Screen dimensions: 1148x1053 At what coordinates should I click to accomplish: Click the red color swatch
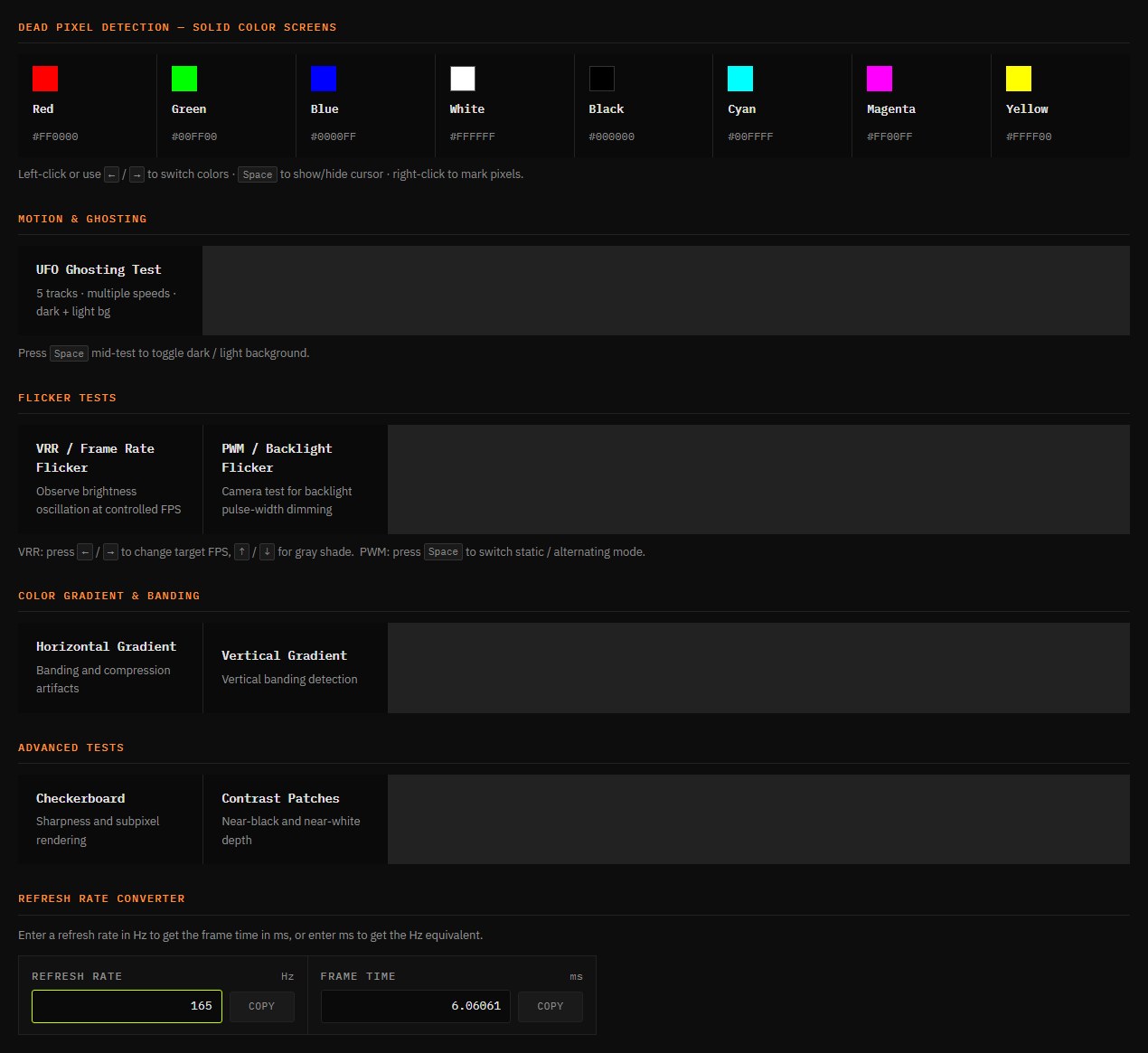point(45,79)
